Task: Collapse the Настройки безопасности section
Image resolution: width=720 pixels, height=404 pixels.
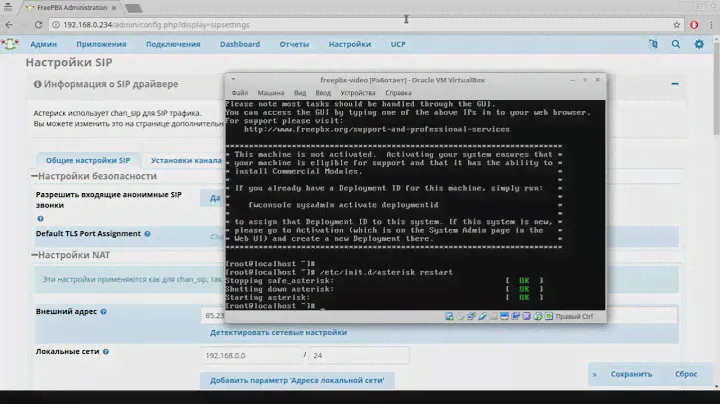Action: [31, 177]
